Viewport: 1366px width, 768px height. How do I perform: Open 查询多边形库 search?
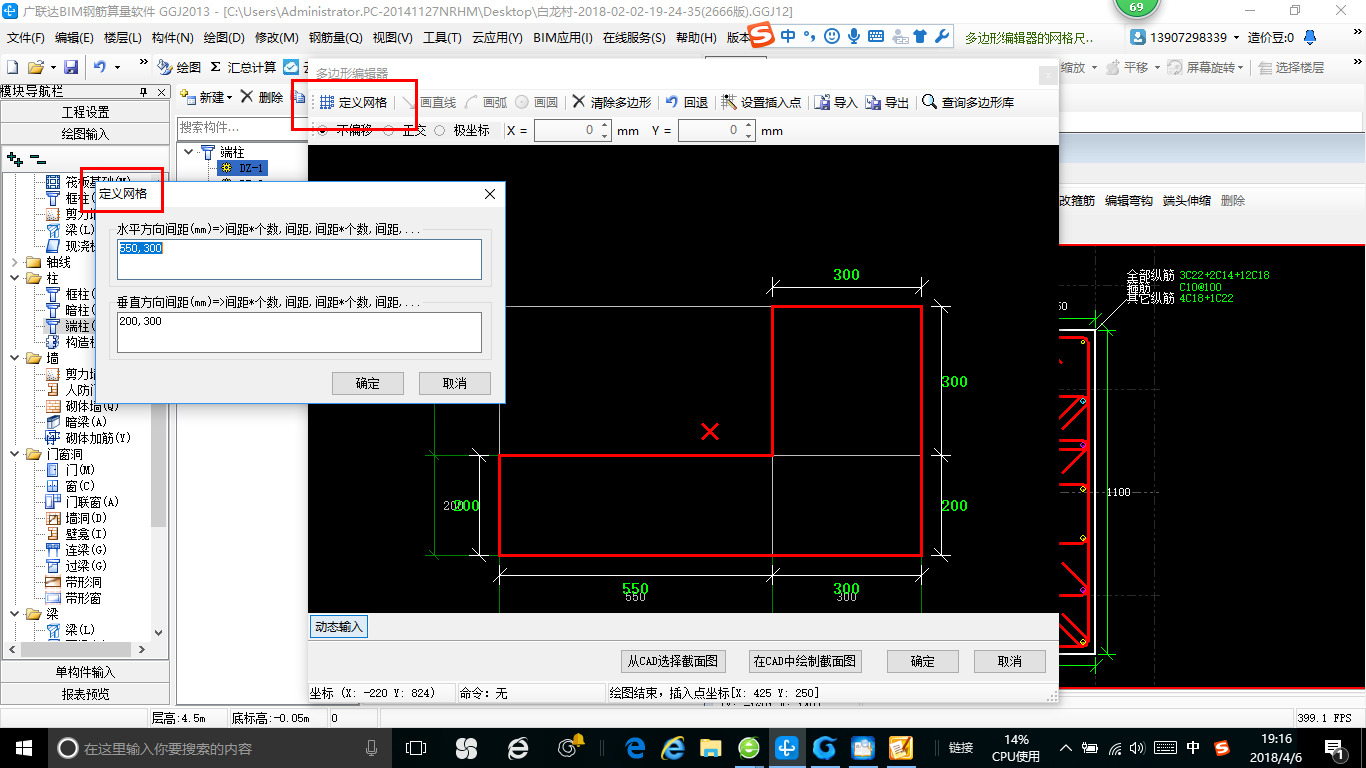point(968,102)
